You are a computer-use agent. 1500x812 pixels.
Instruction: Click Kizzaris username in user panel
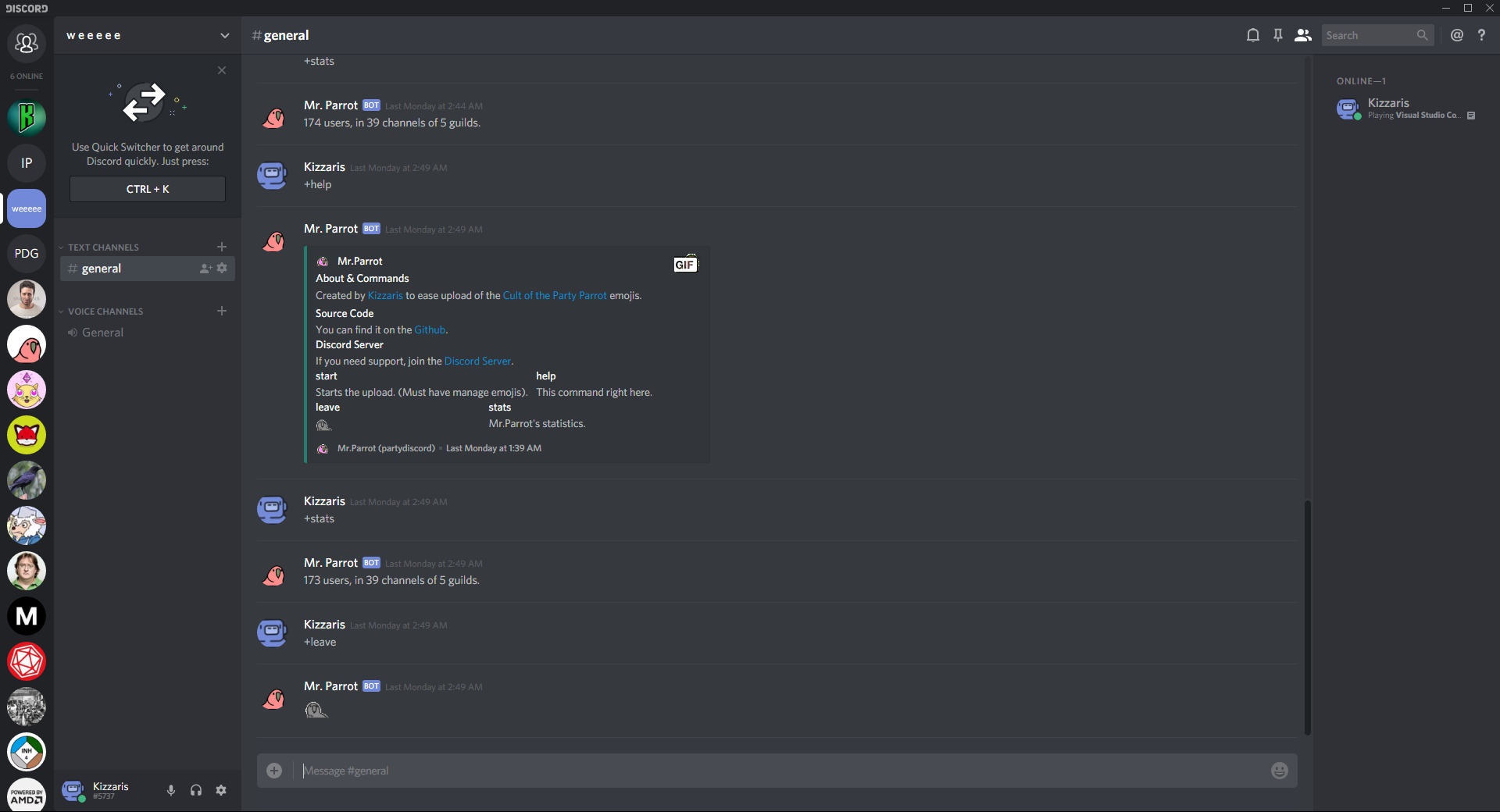pos(111,786)
